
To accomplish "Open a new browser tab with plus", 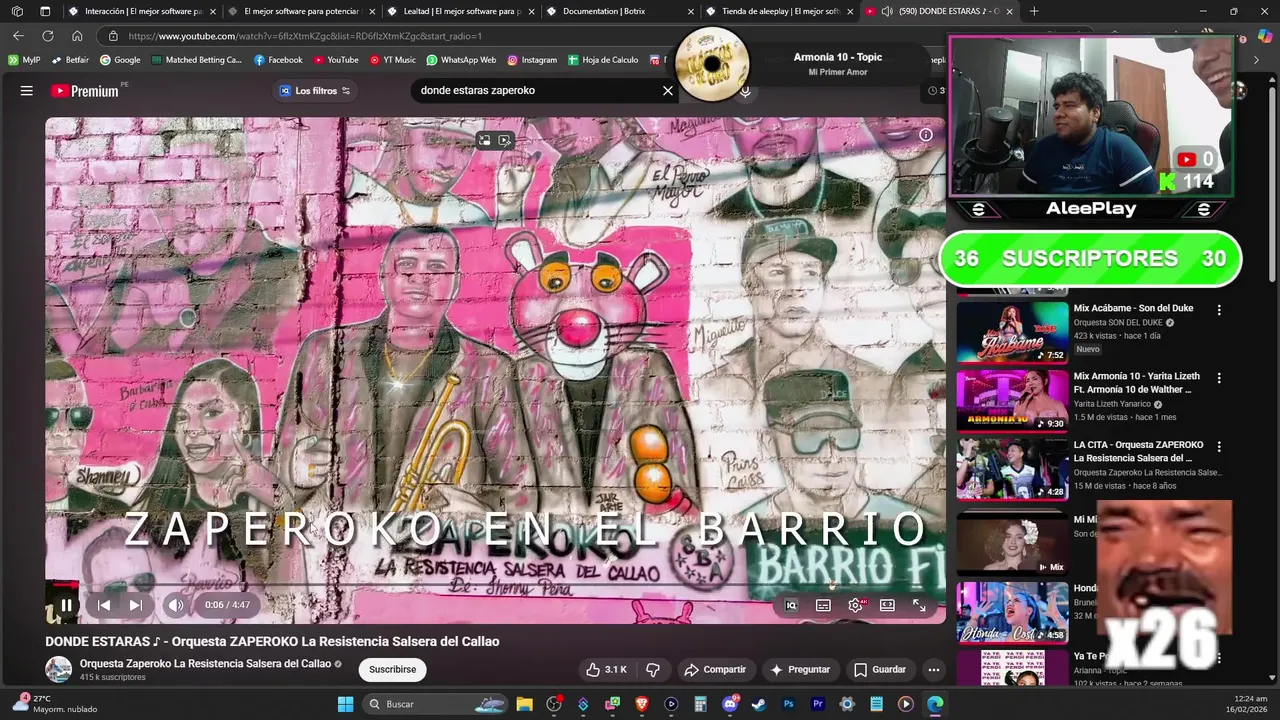I will coord(1034,11).
